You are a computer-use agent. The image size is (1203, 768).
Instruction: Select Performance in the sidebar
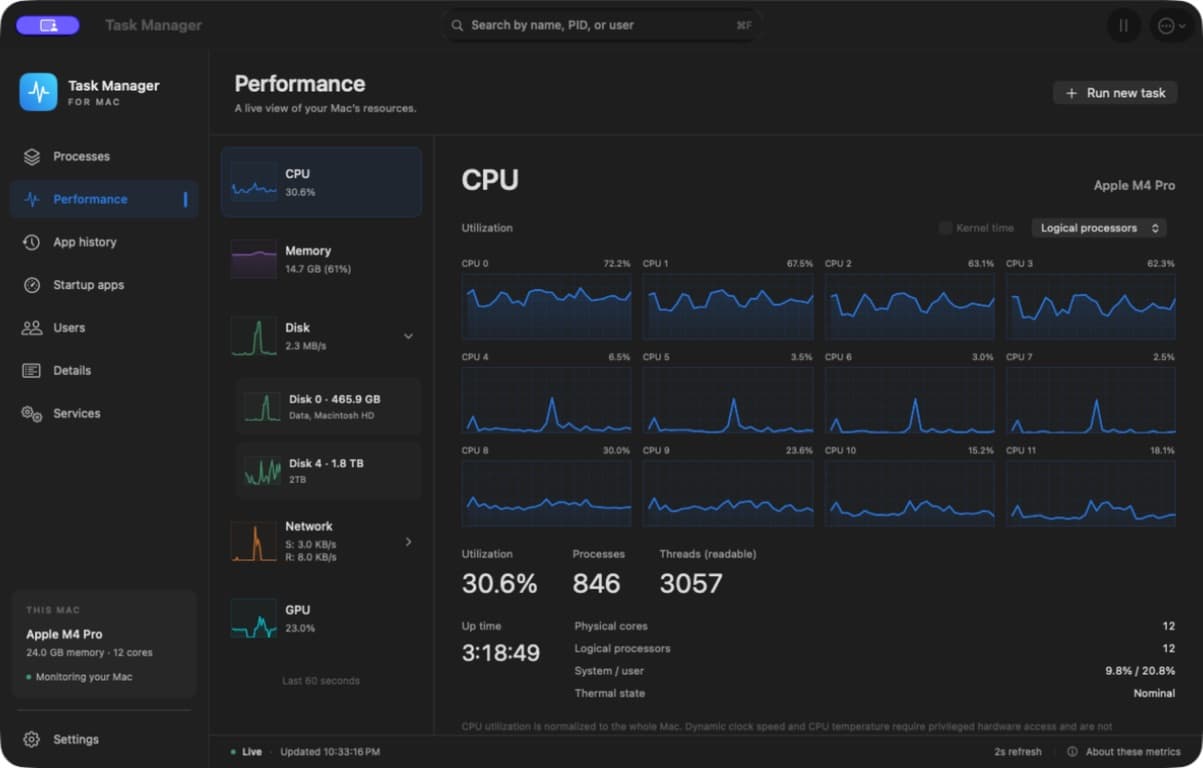[x=104, y=199]
